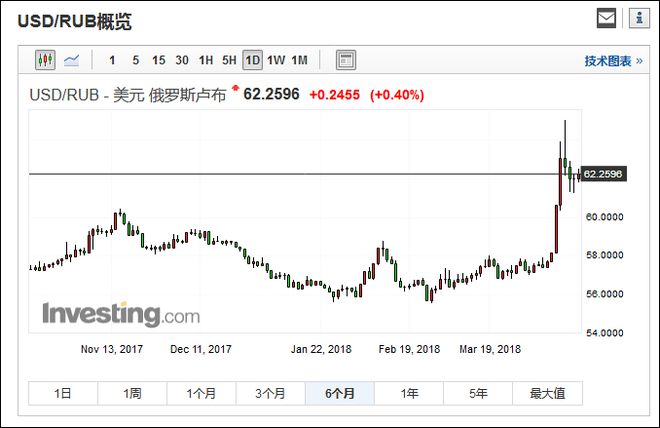Select the 1周 range tab

tap(132, 393)
